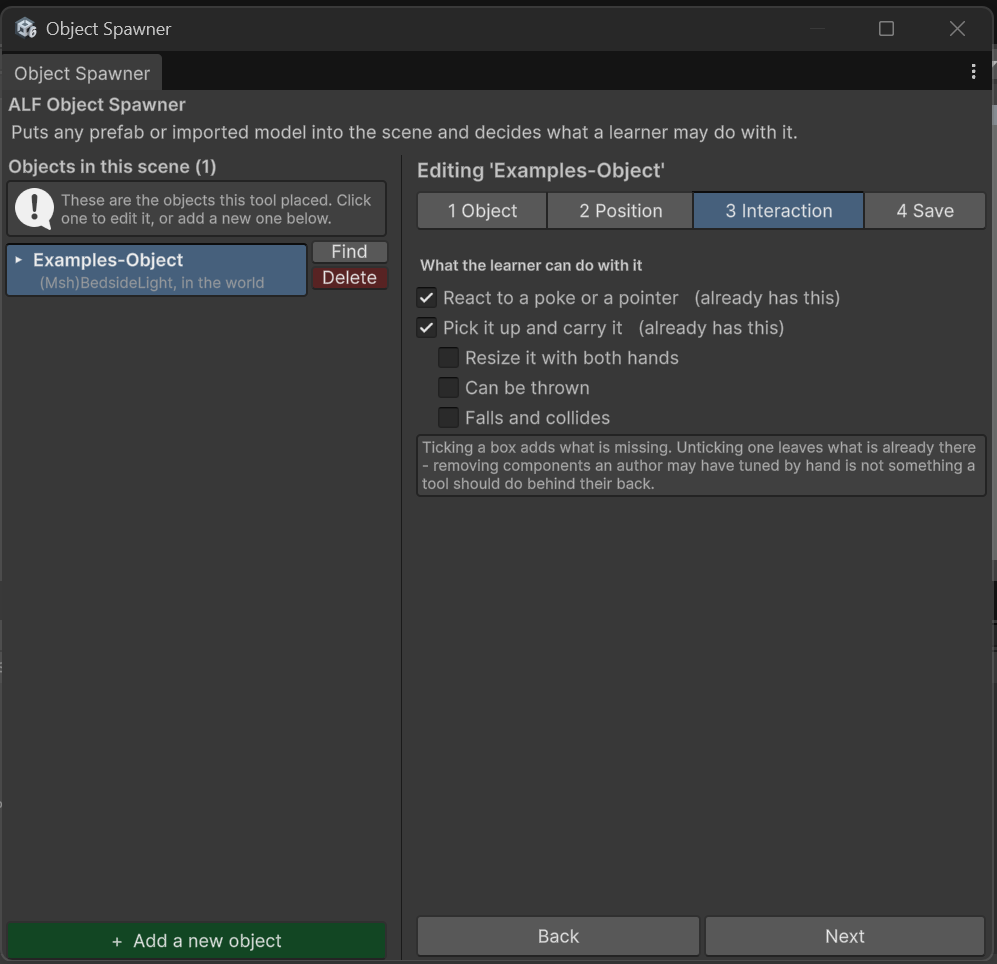Click the 'ALF Object Spawner' title text
Image resolution: width=997 pixels, height=964 pixels.
(x=97, y=104)
